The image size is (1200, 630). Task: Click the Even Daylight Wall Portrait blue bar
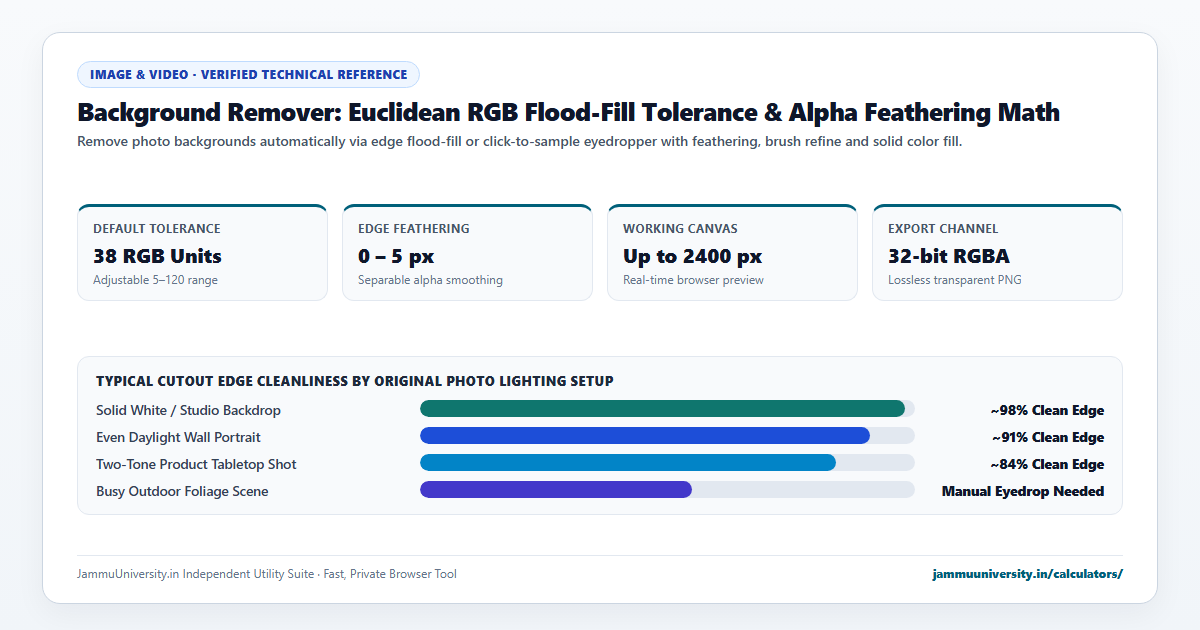[x=645, y=435]
